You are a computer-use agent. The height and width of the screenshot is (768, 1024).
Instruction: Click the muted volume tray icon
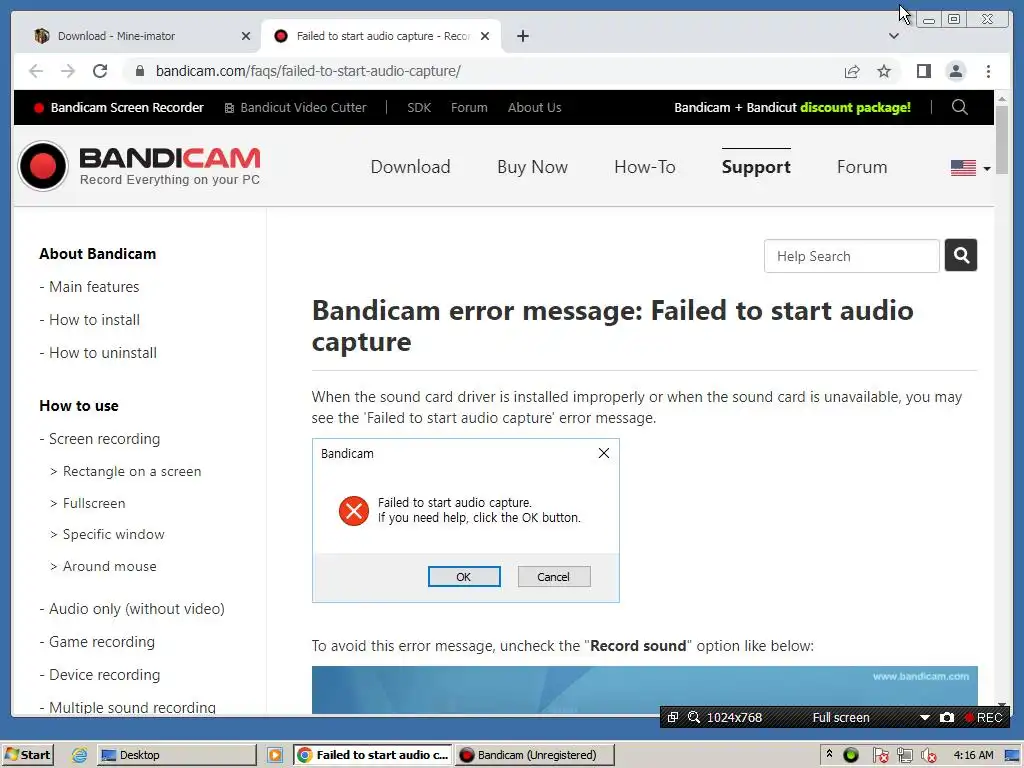(928, 755)
